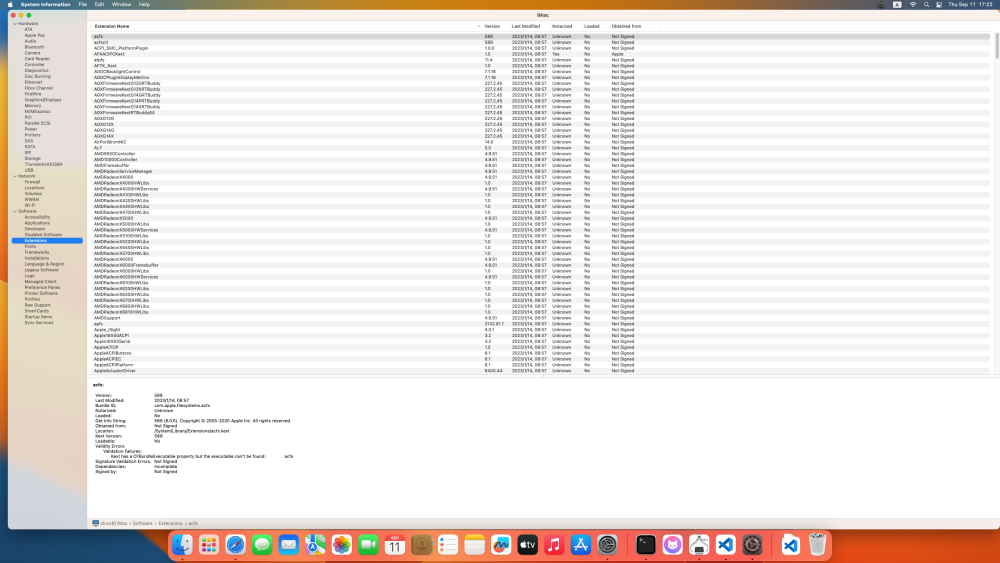Open Music app in dock
The width and height of the screenshot is (1000, 563).
554,545
